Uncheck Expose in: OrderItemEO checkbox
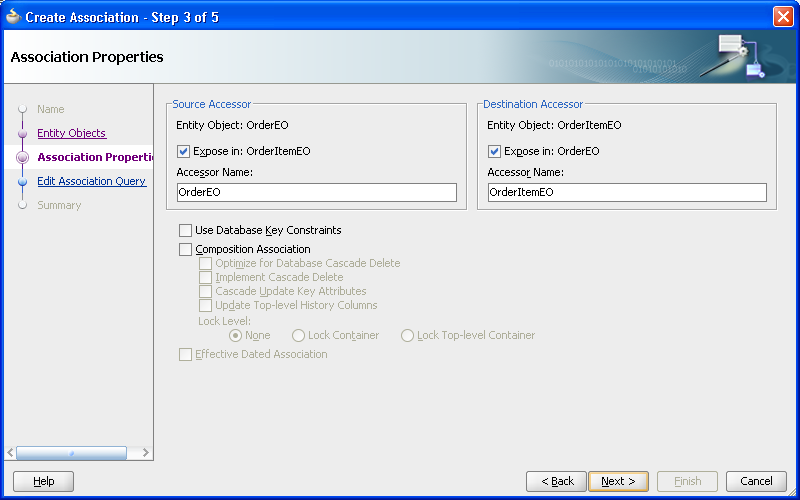 (x=184, y=152)
